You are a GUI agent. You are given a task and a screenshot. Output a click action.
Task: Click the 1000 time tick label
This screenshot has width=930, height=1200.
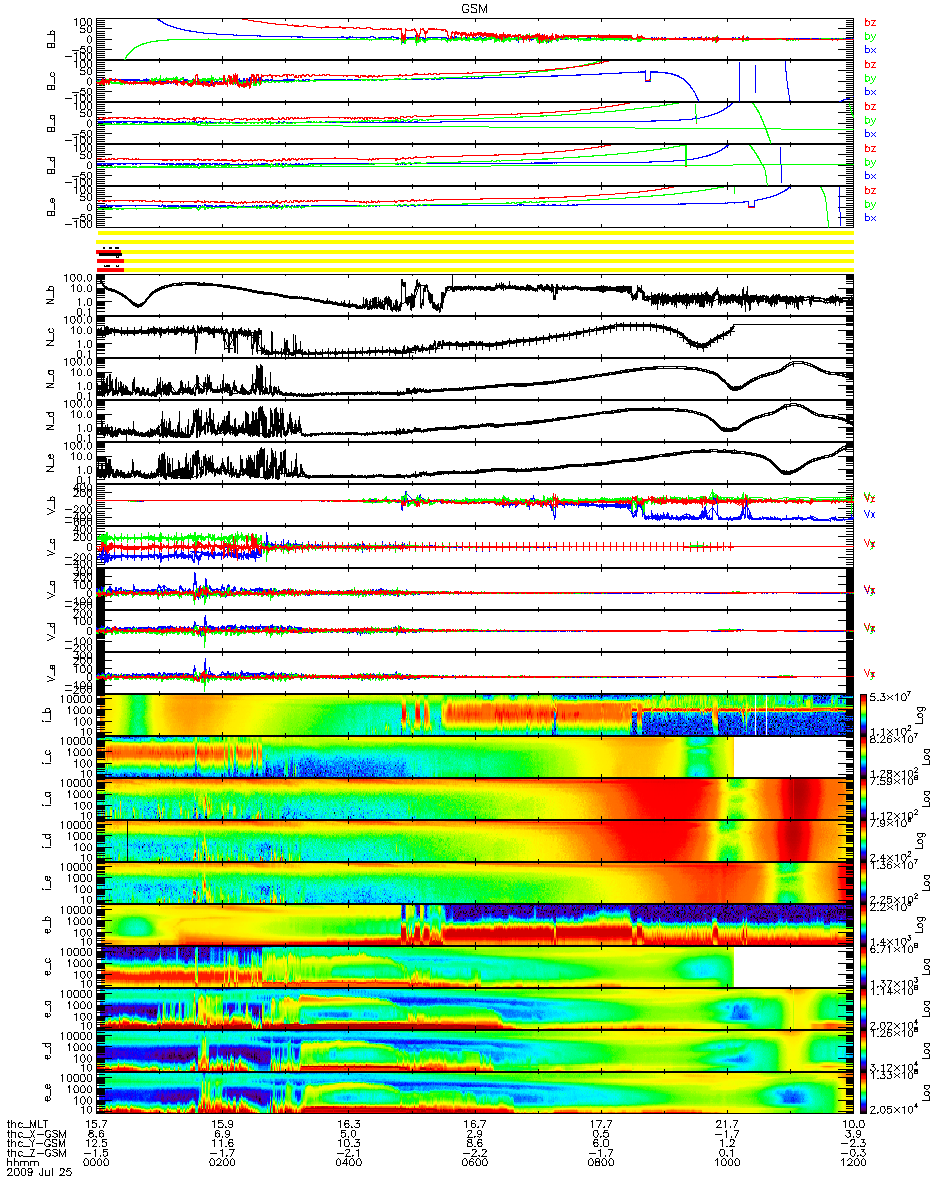726,1160
